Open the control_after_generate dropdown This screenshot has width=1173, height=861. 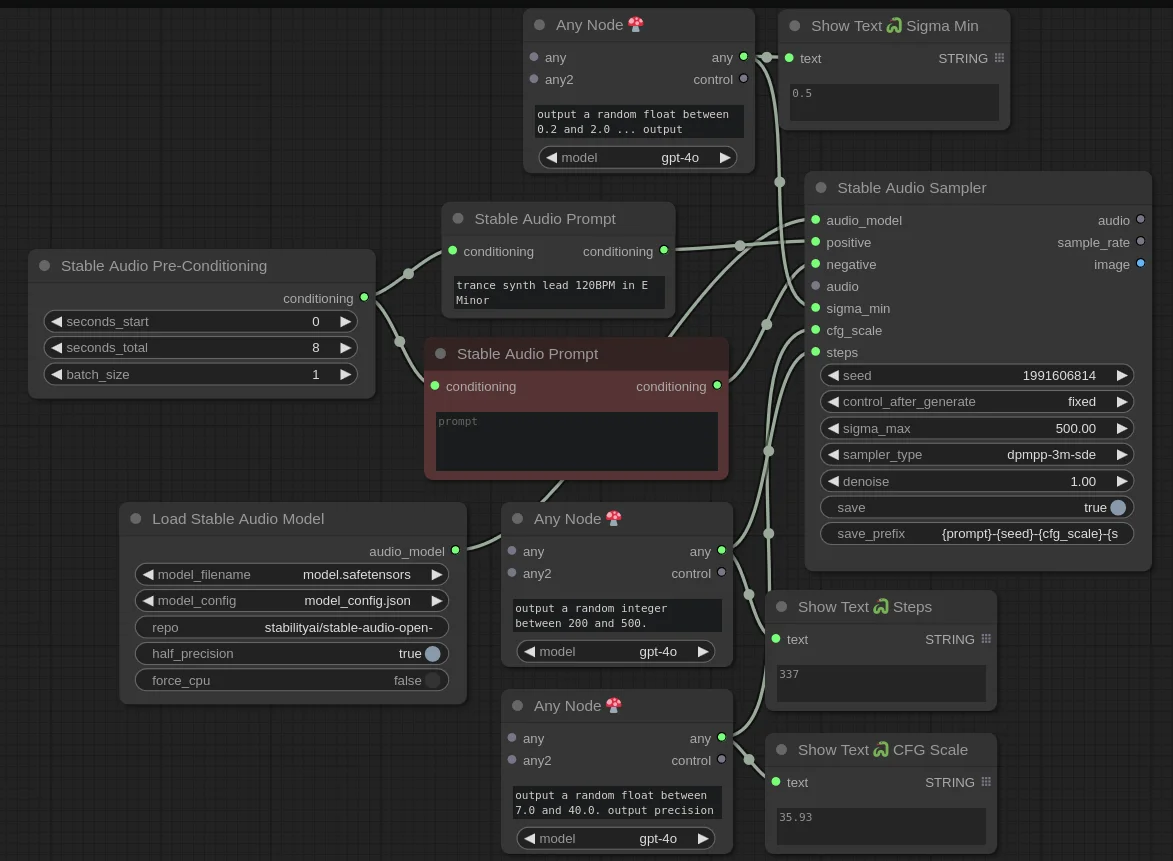(x=976, y=402)
